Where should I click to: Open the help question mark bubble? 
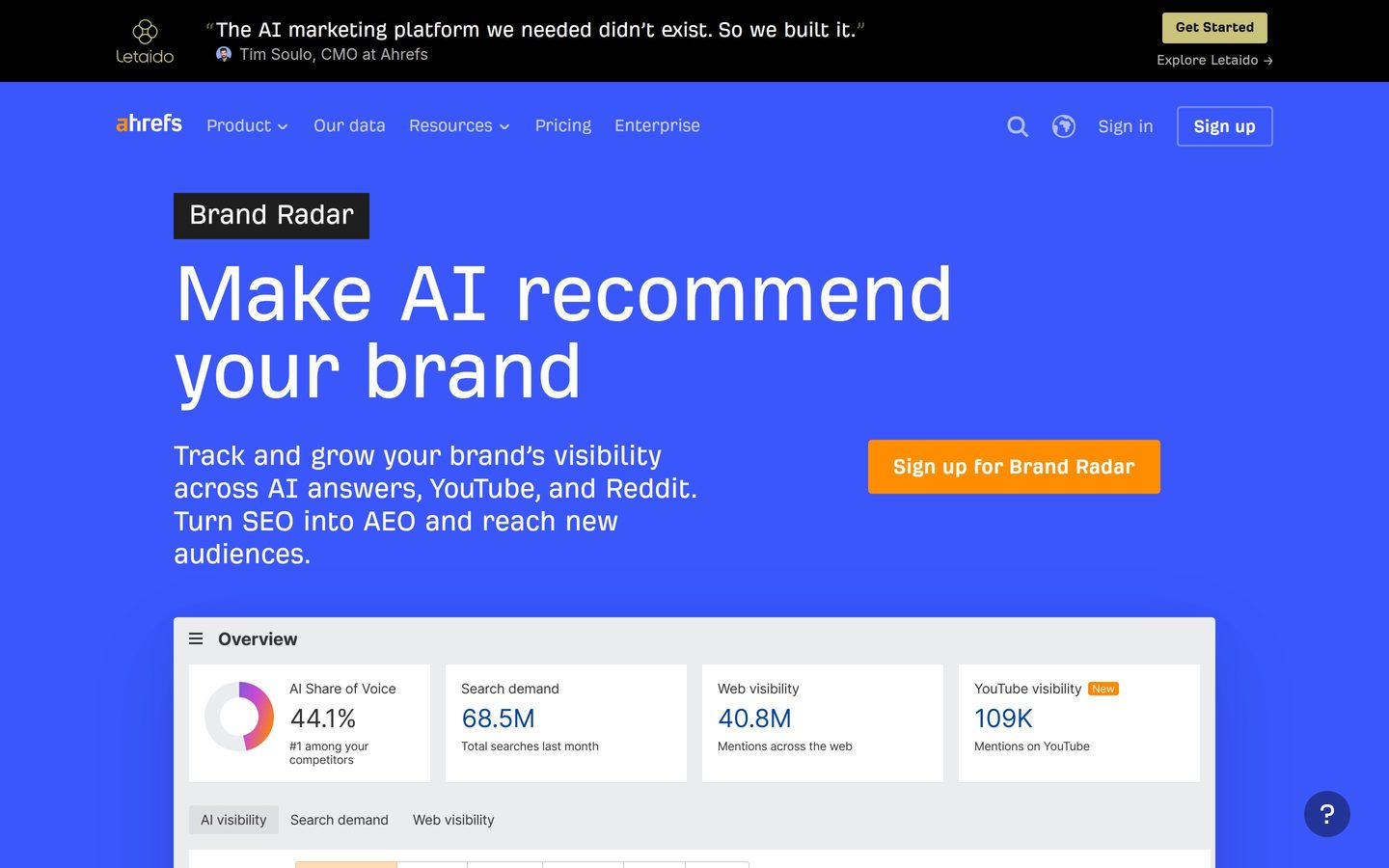click(x=1327, y=814)
